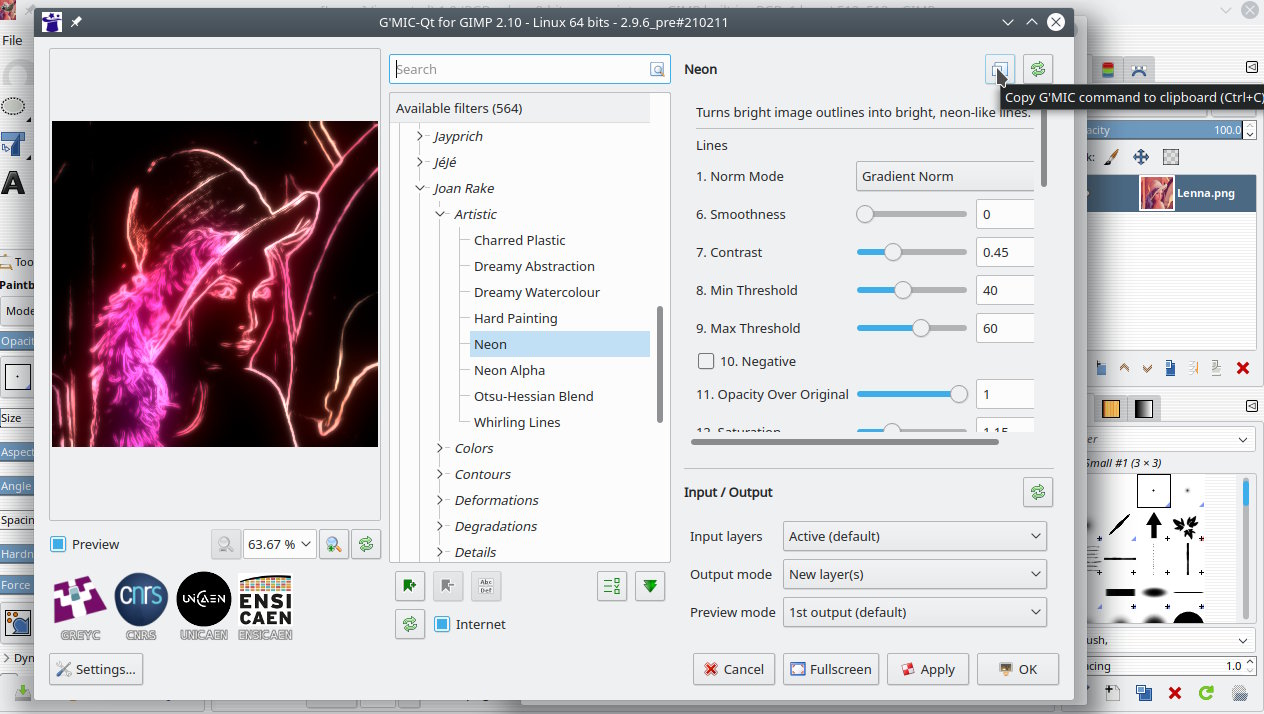
Task: Select the Text tool 'A' in GIMP toolbox
Action: pyautogui.click(x=13, y=183)
